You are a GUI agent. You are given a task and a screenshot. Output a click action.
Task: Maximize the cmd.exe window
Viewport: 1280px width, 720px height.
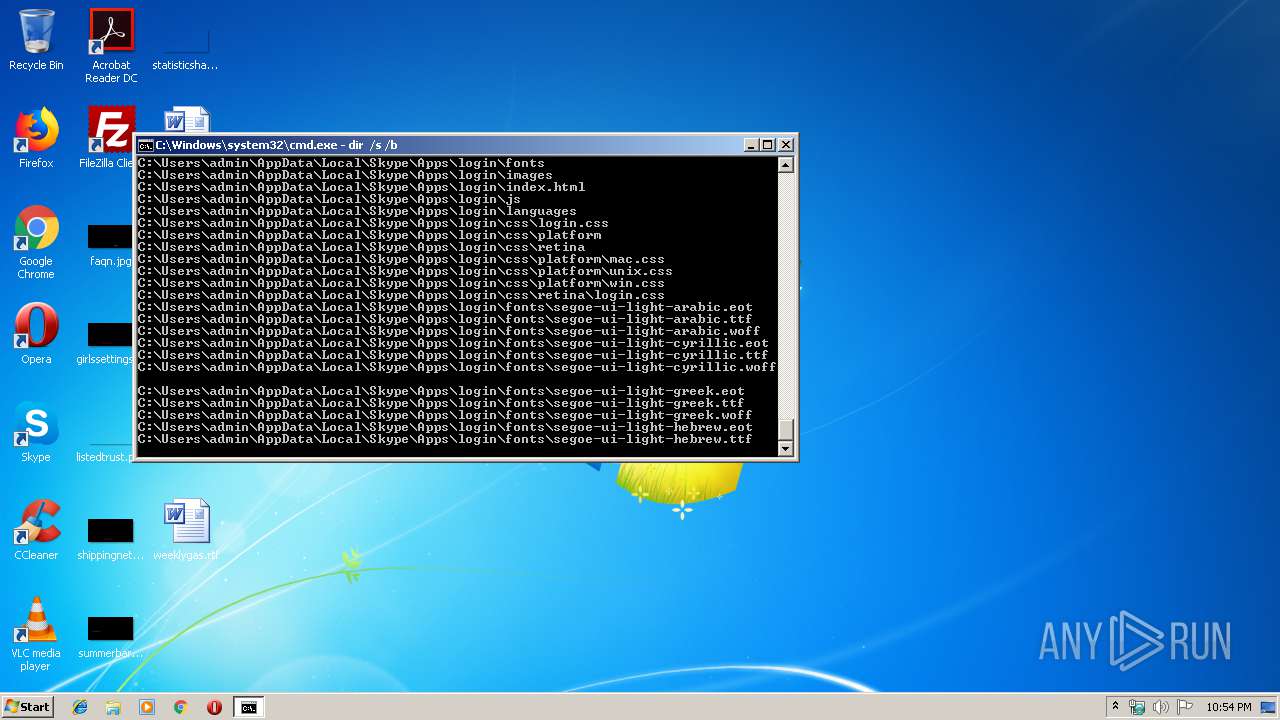click(768, 145)
